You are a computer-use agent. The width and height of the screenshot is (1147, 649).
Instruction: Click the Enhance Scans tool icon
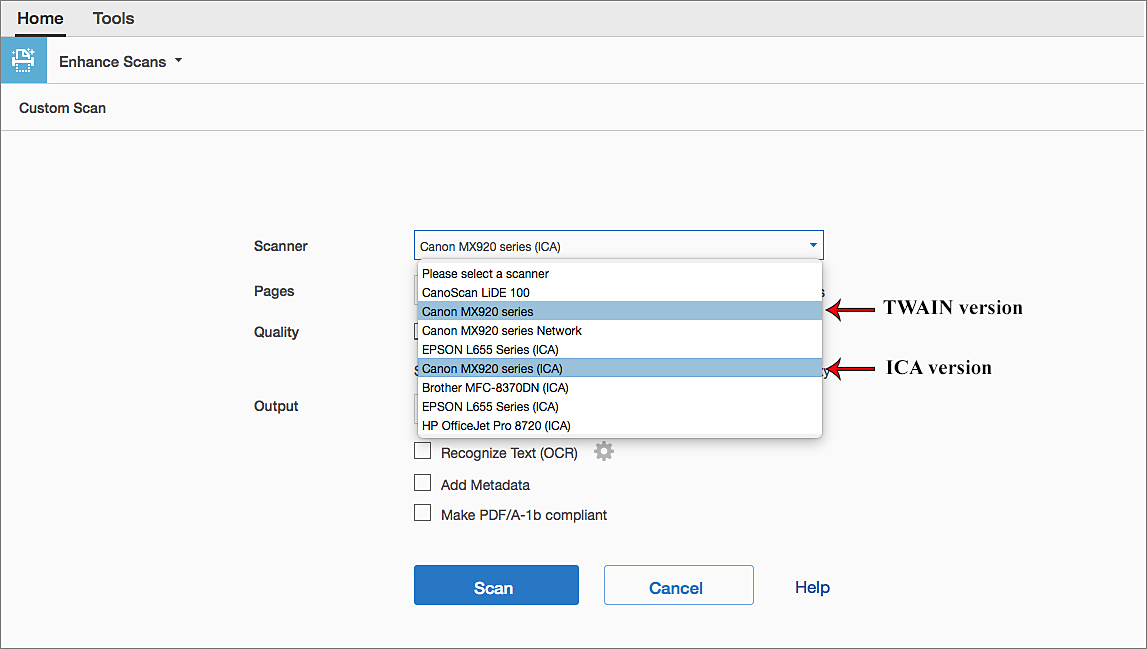23,60
